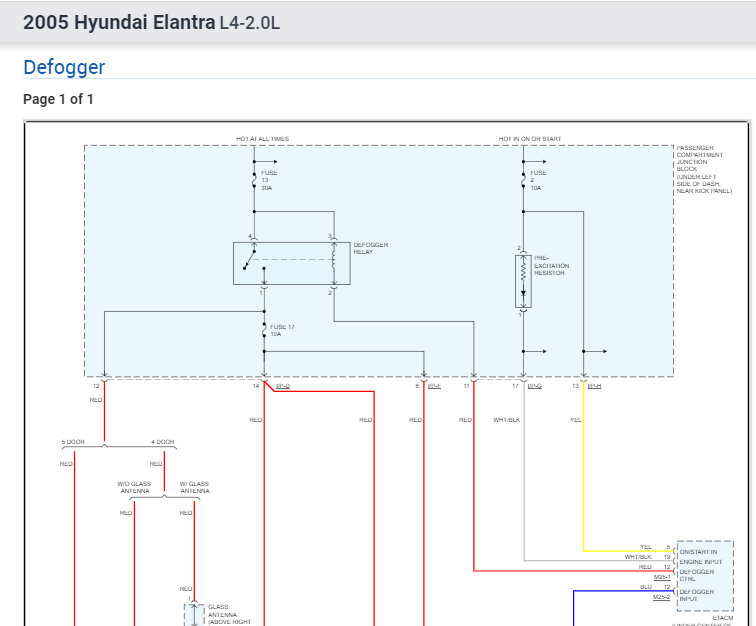
Task: Click the Fuse 17 10A symbol
Action: coord(264,329)
